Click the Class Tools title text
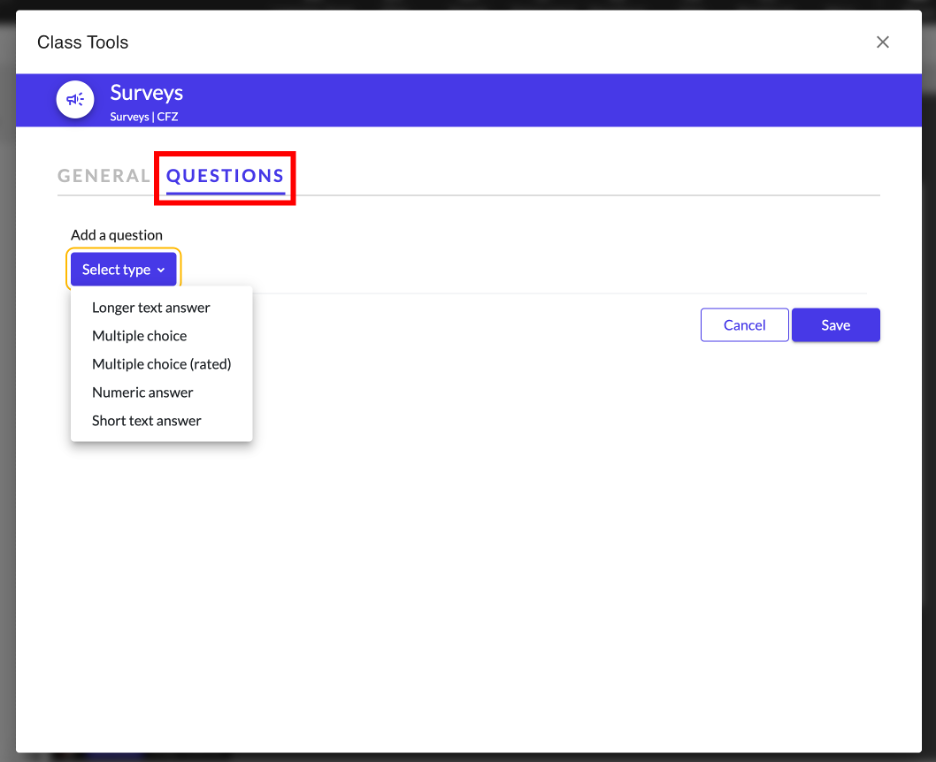 coord(83,42)
